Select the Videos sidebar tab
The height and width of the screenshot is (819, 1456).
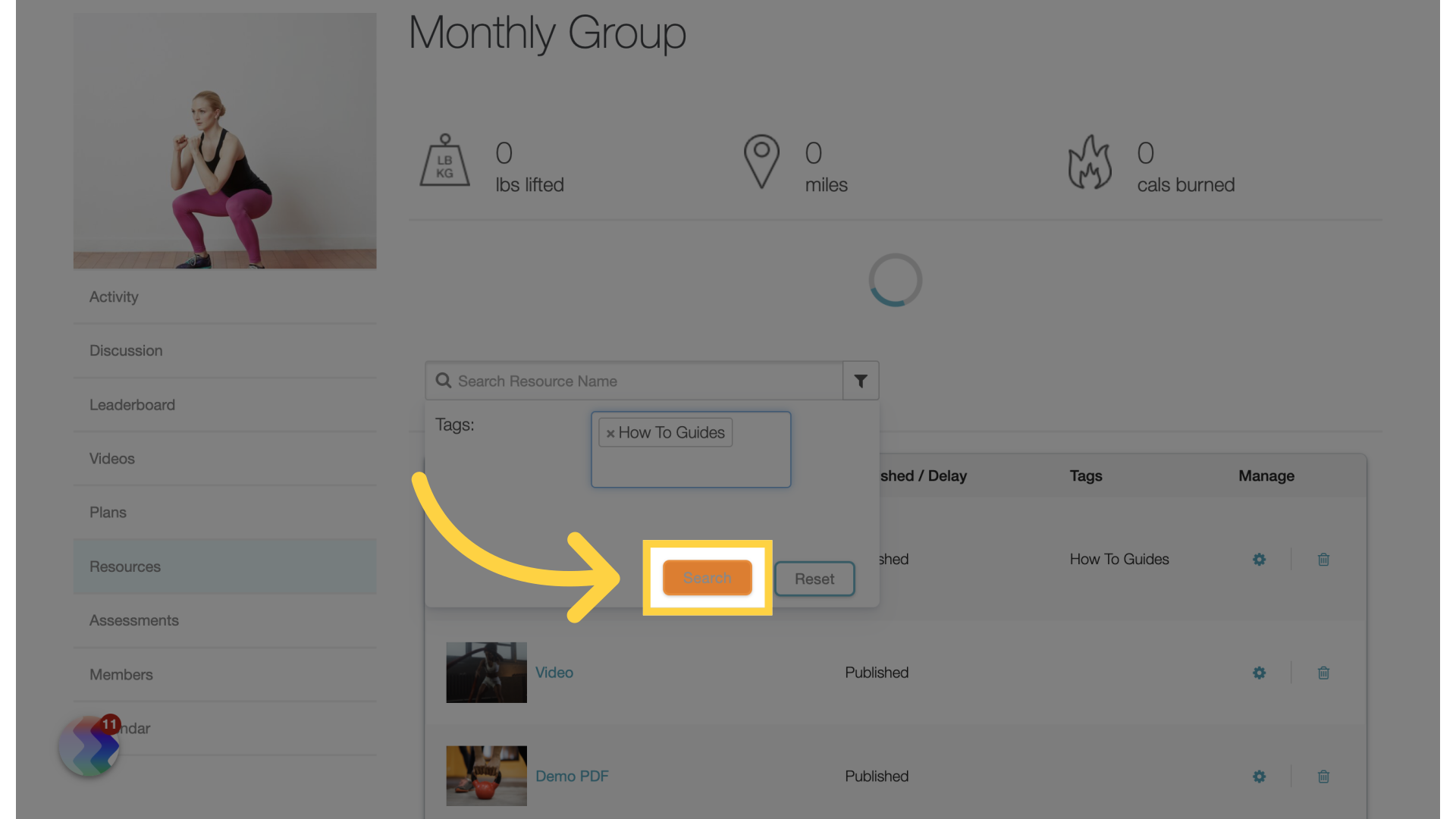point(112,458)
